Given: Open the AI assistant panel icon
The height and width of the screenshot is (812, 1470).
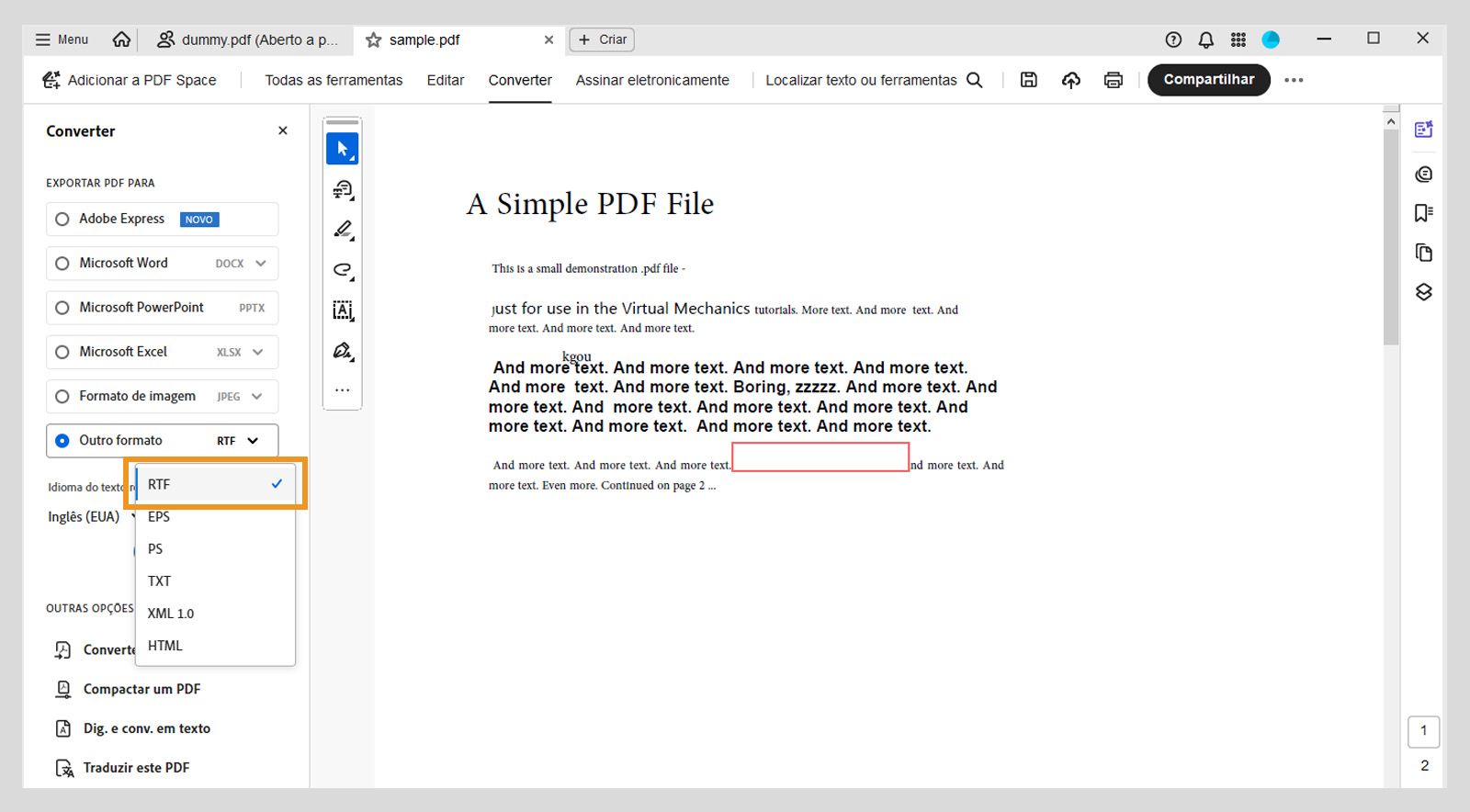Looking at the screenshot, I should click(1424, 130).
